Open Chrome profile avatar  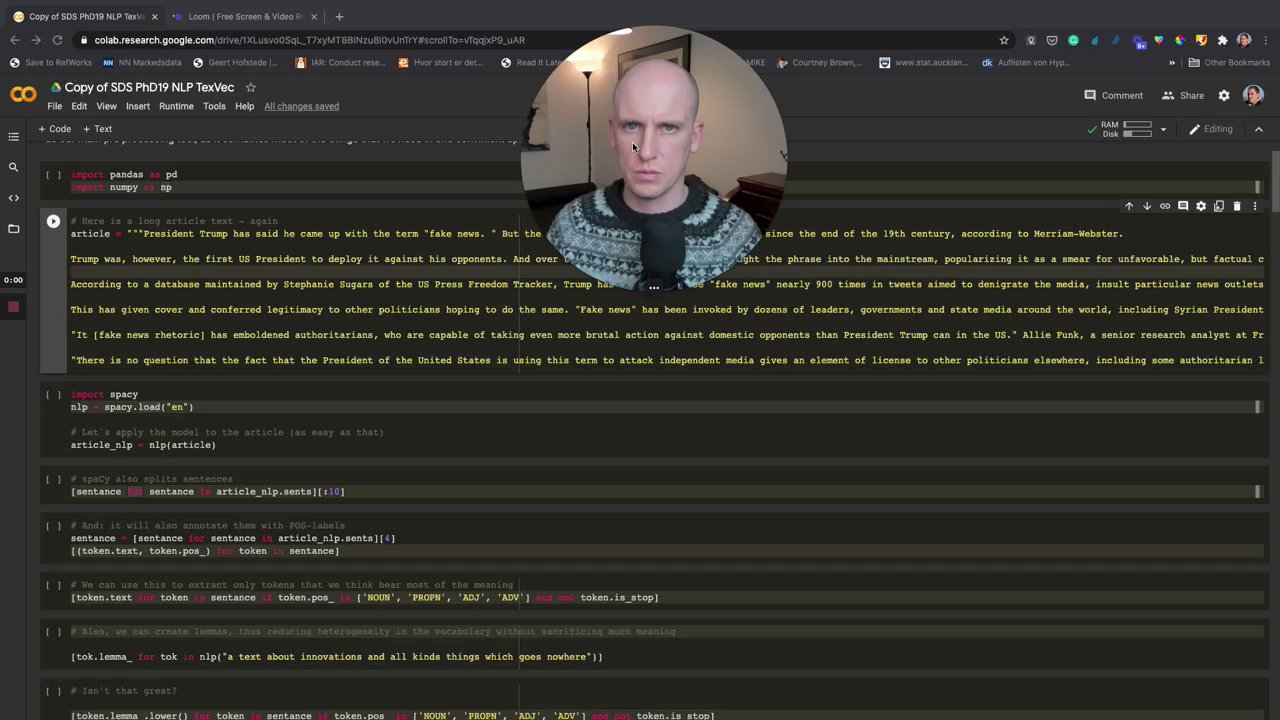click(x=1244, y=40)
